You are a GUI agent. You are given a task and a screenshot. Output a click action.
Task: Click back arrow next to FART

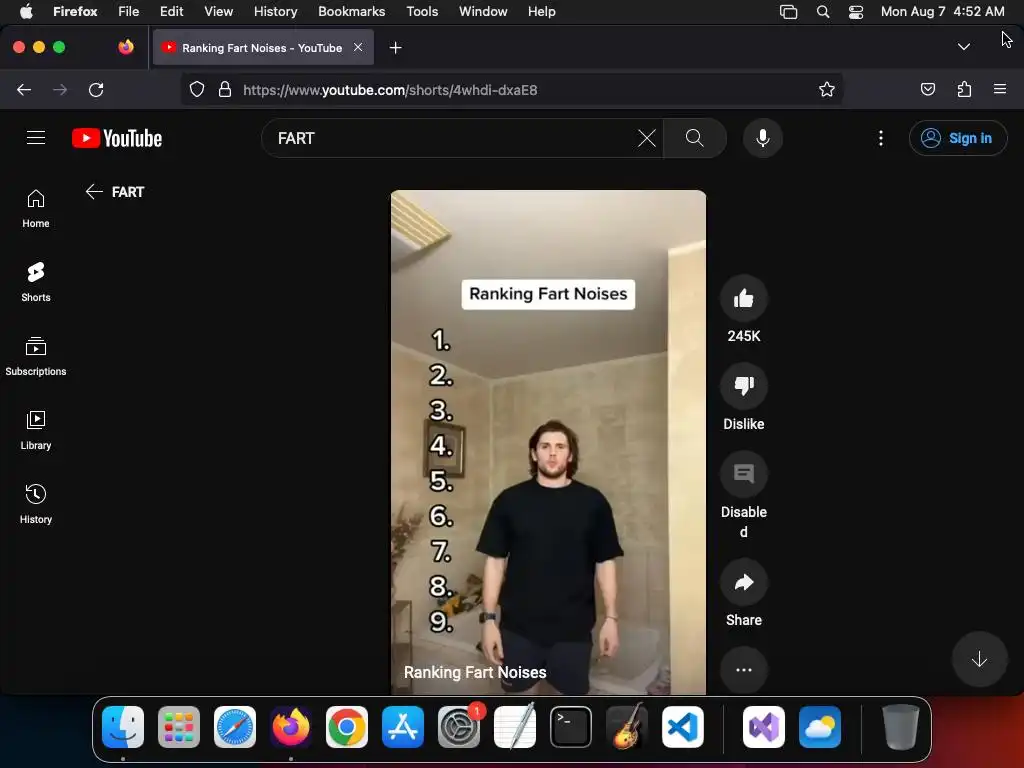[x=94, y=191]
